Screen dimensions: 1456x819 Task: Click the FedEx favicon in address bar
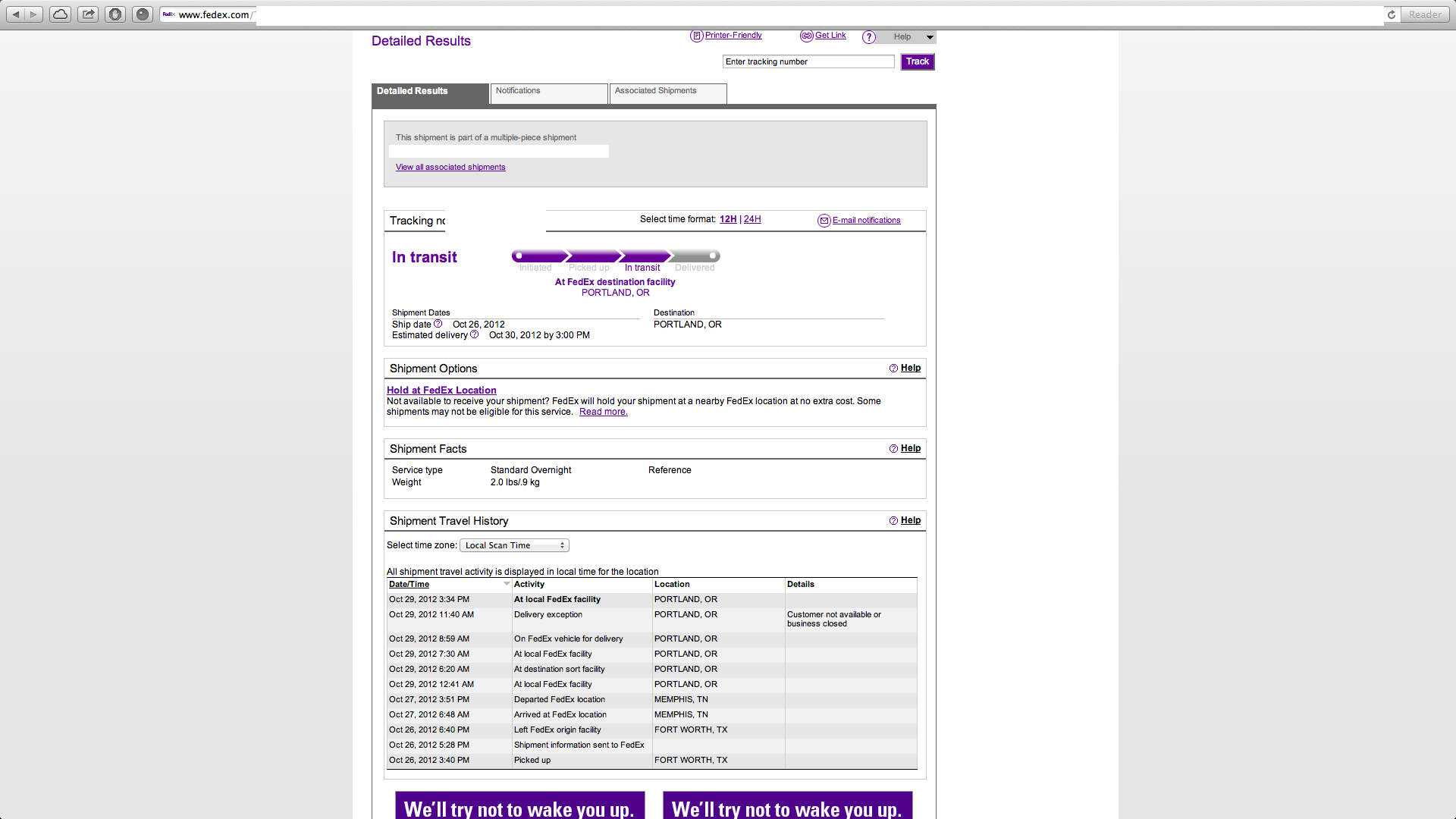coord(169,14)
